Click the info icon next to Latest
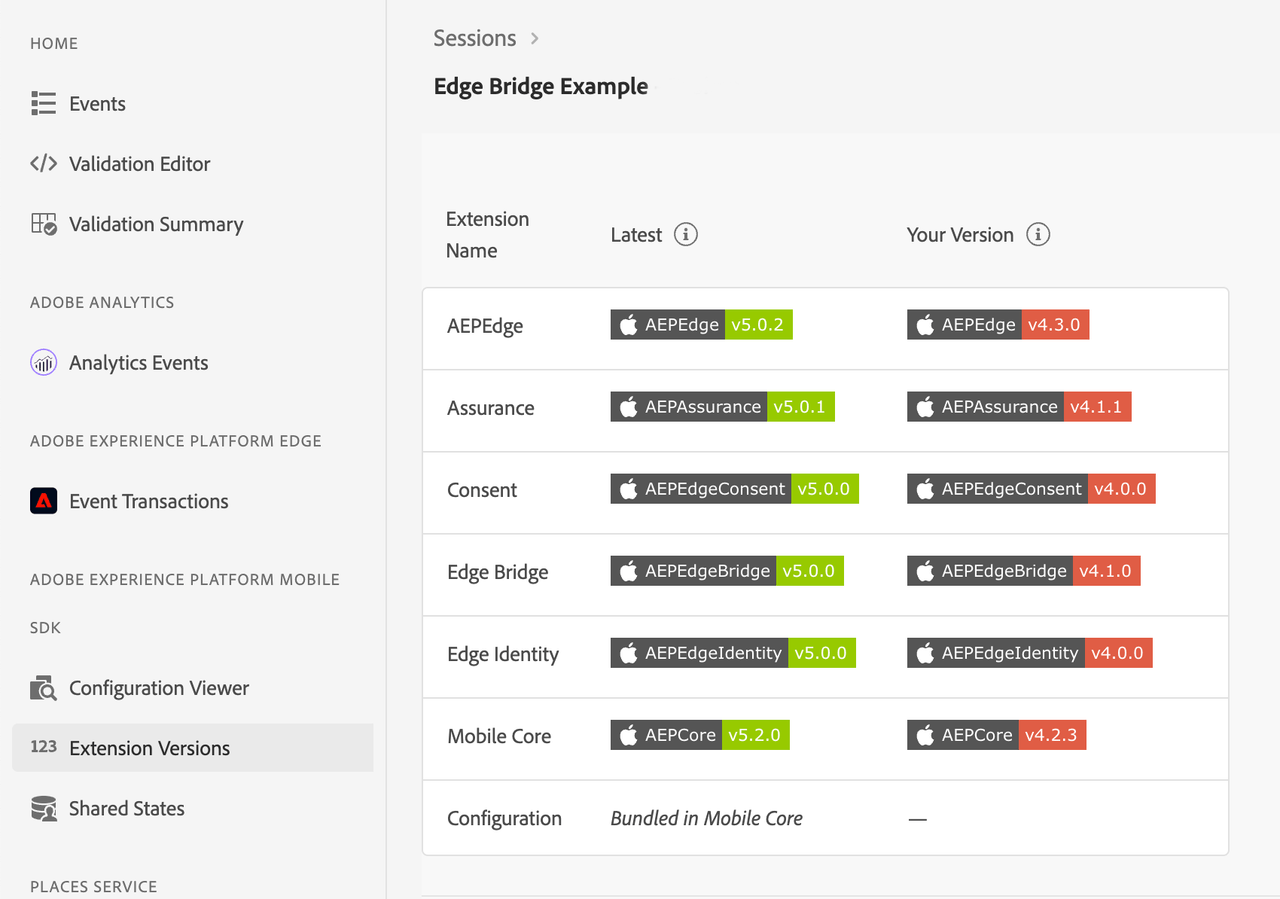 [685, 234]
